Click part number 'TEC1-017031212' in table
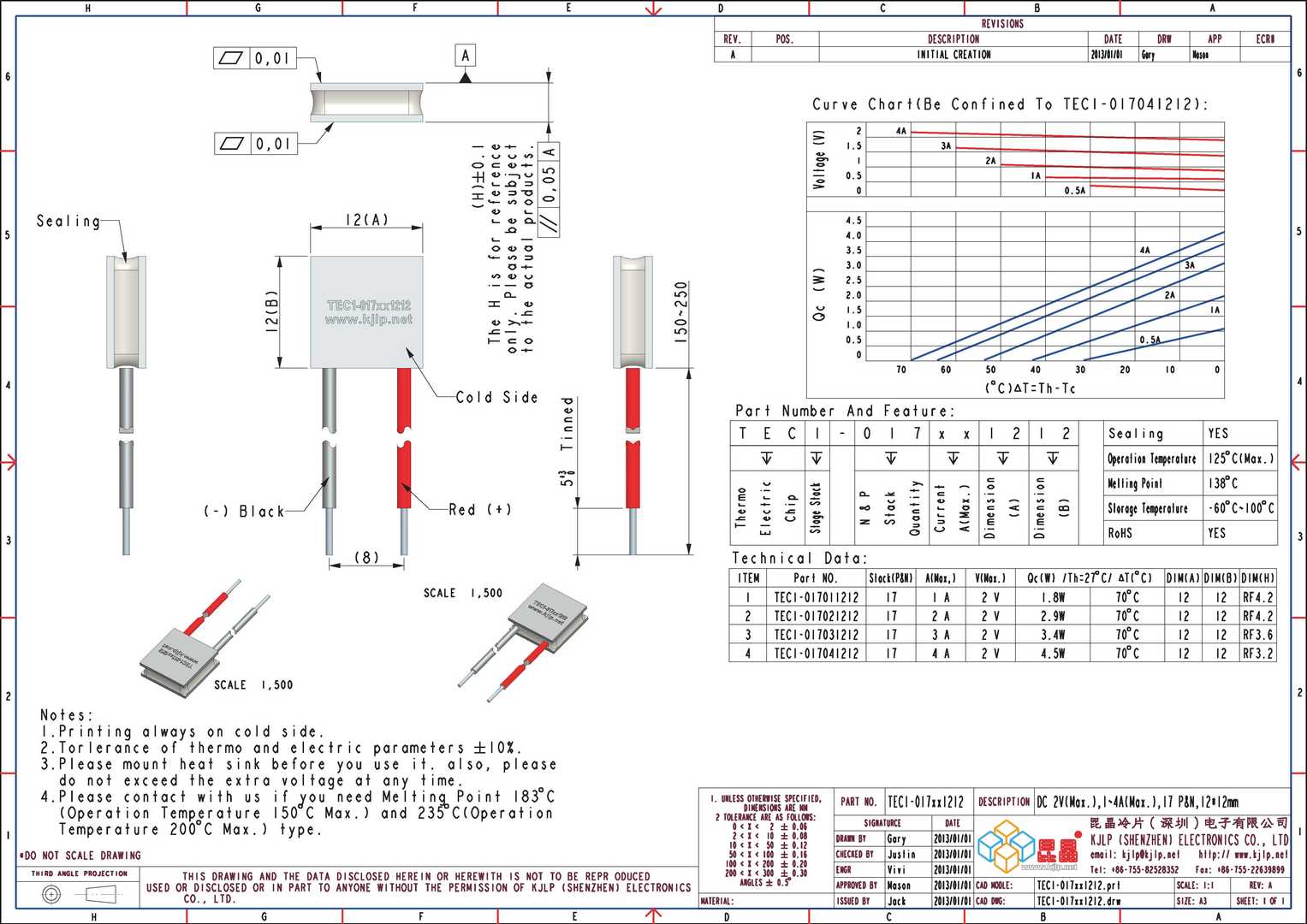The height and width of the screenshot is (924, 1307). (x=816, y=635)
